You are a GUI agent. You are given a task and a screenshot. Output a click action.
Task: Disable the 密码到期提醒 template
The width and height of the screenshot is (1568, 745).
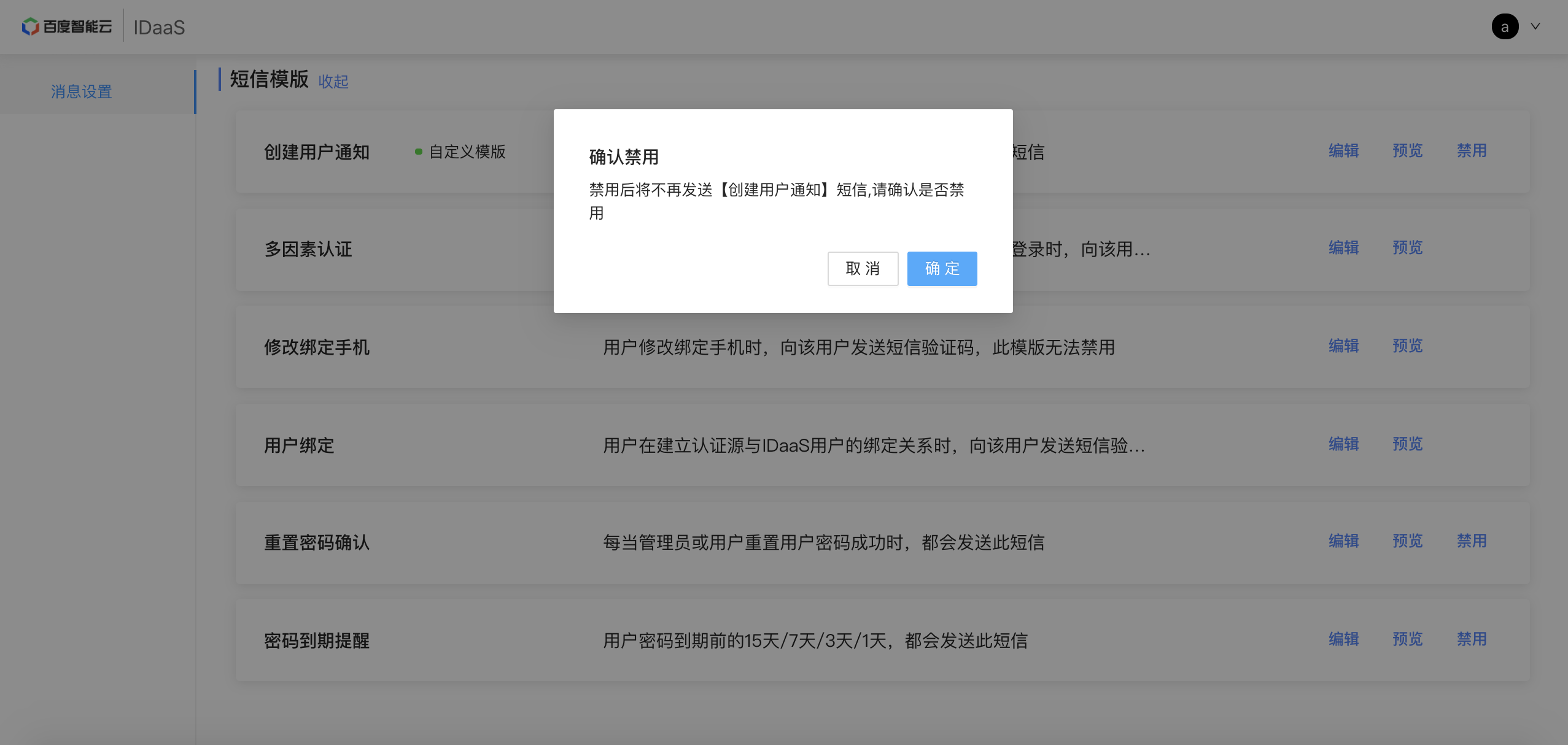pos(1472,639)
